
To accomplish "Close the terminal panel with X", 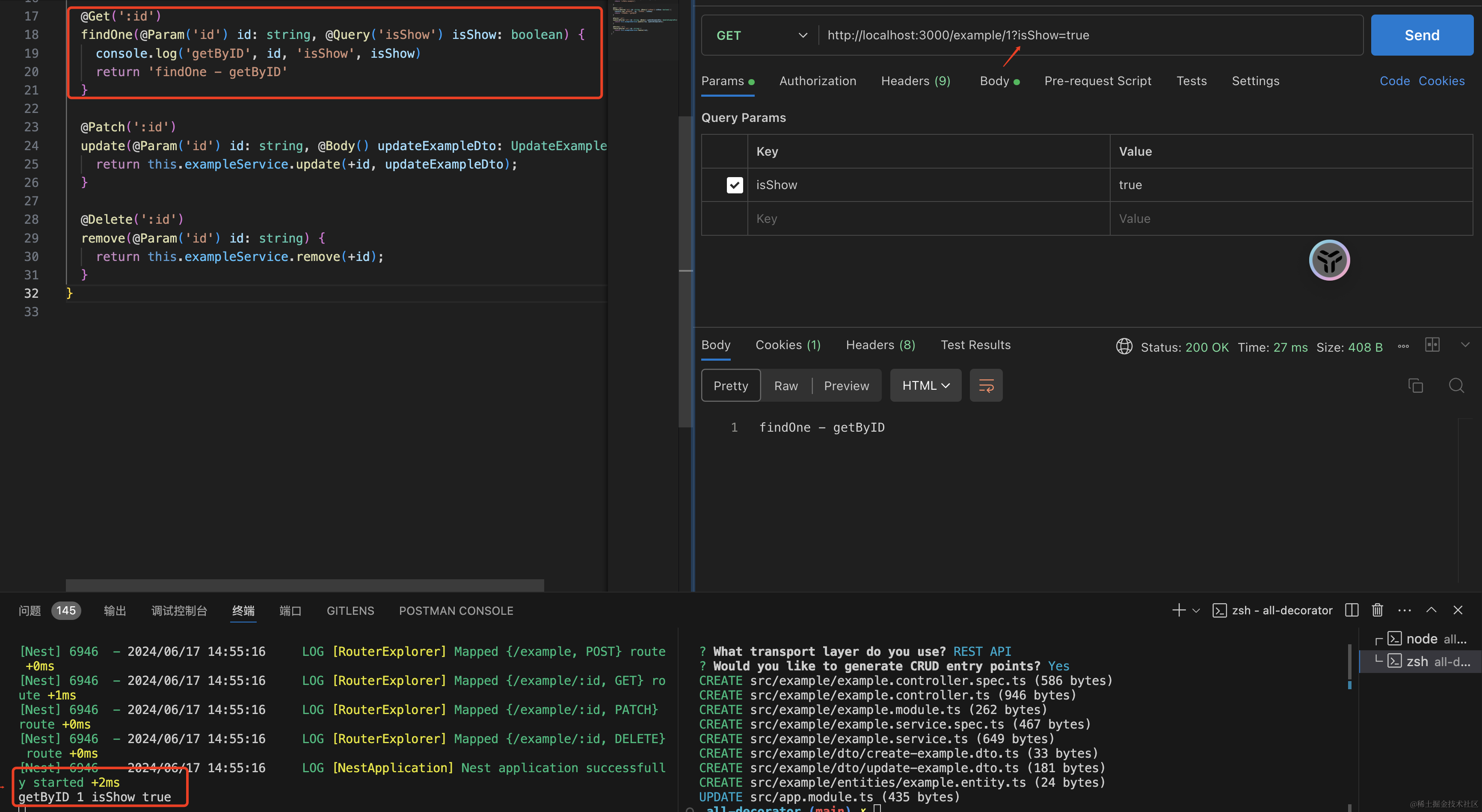I will tap(1457, 610).
